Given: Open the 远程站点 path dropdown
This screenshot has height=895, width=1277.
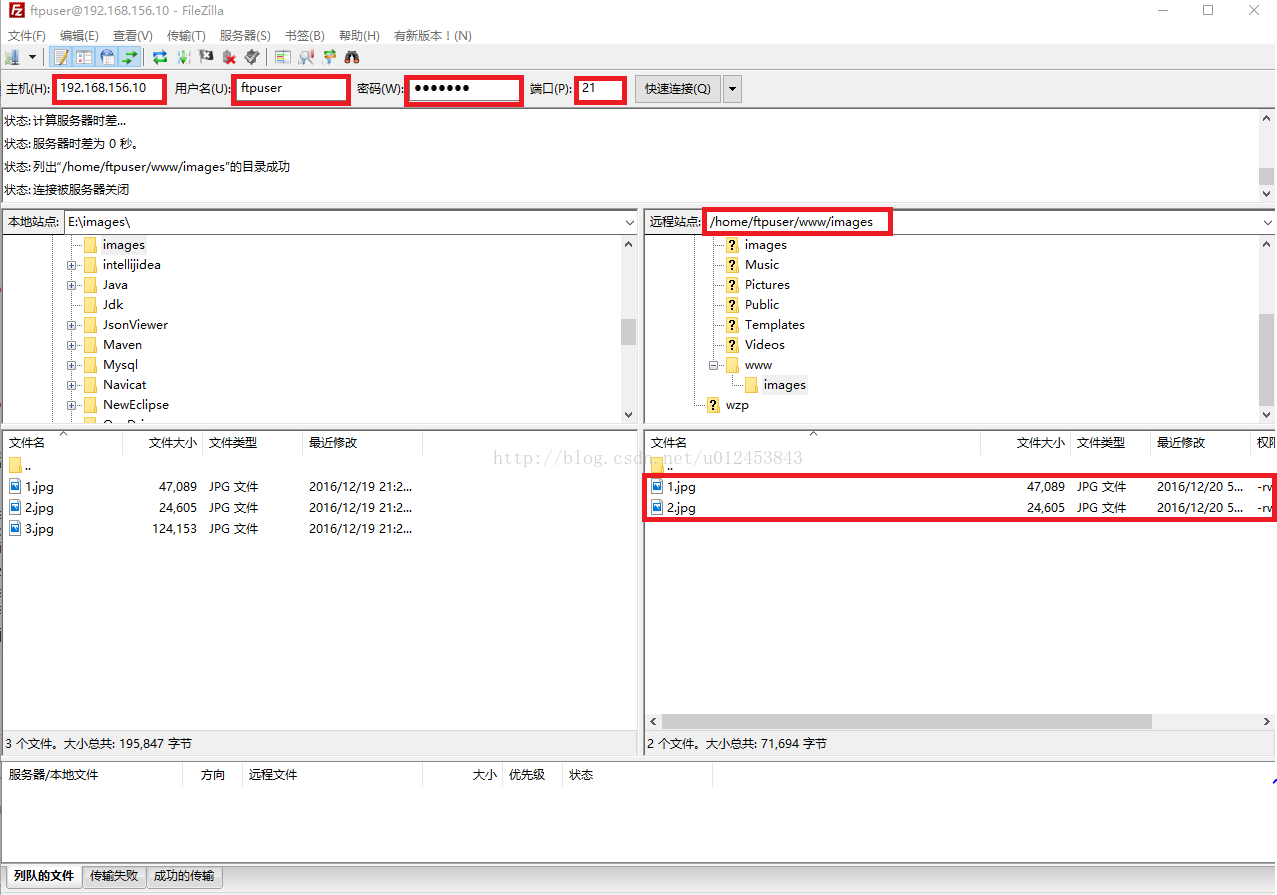Looking at the screenshot, I should [1268, 222].
